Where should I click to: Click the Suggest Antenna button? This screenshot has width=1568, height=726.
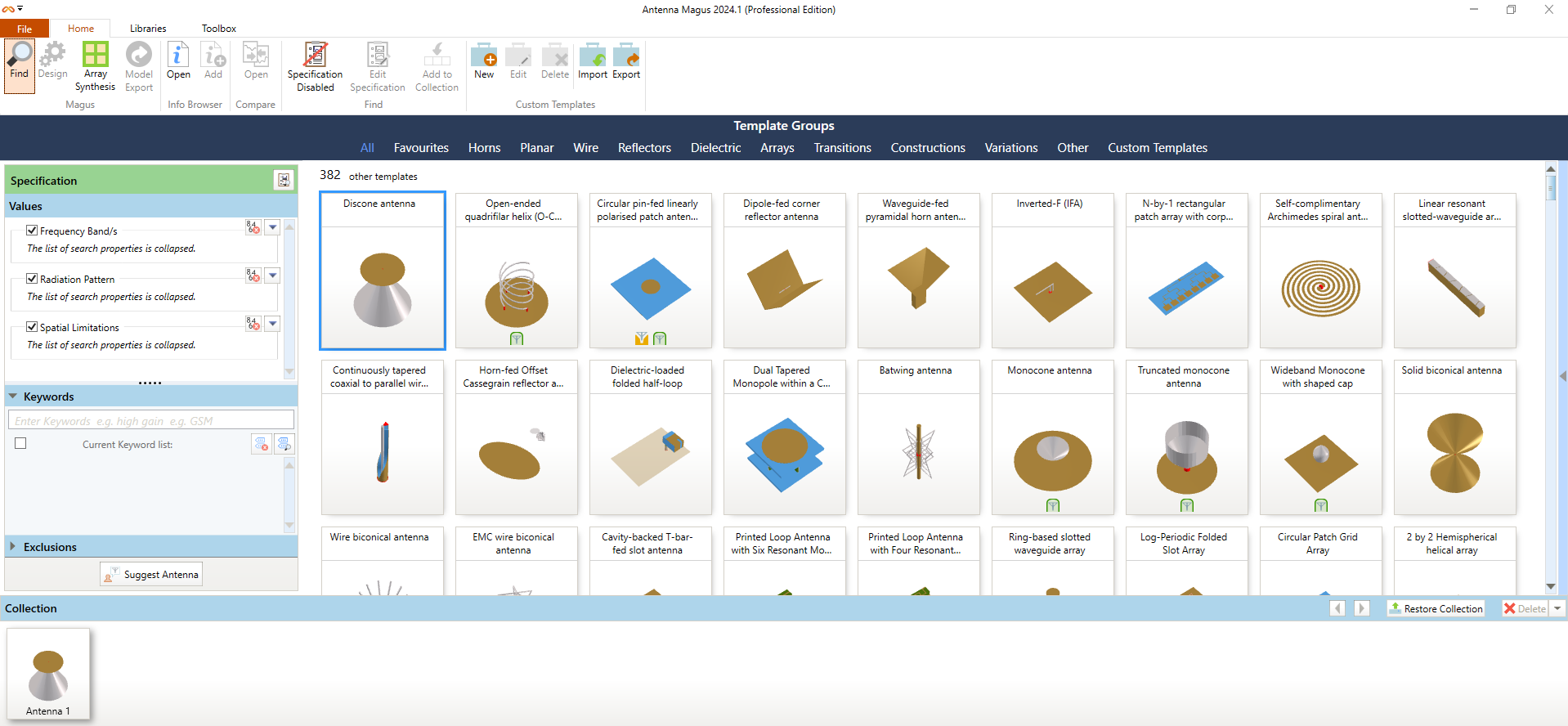coord(151,574)
